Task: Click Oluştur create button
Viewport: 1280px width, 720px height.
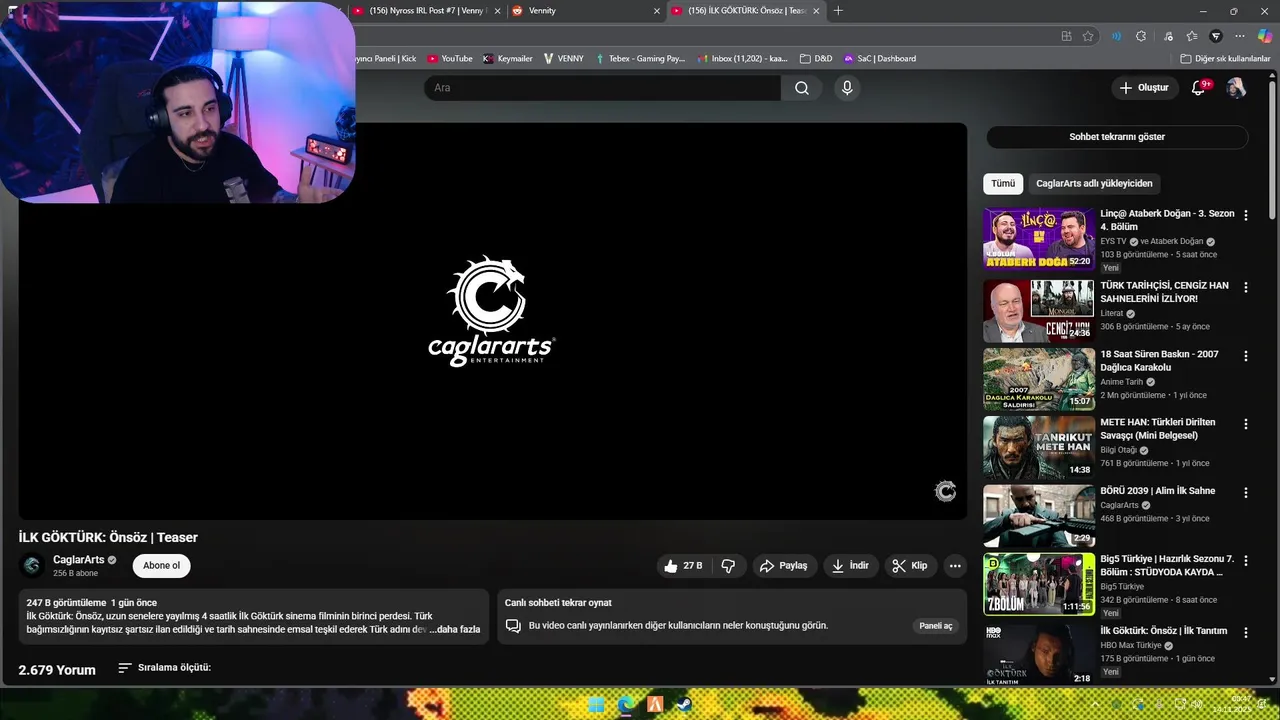Action: tap(1144, 88)
